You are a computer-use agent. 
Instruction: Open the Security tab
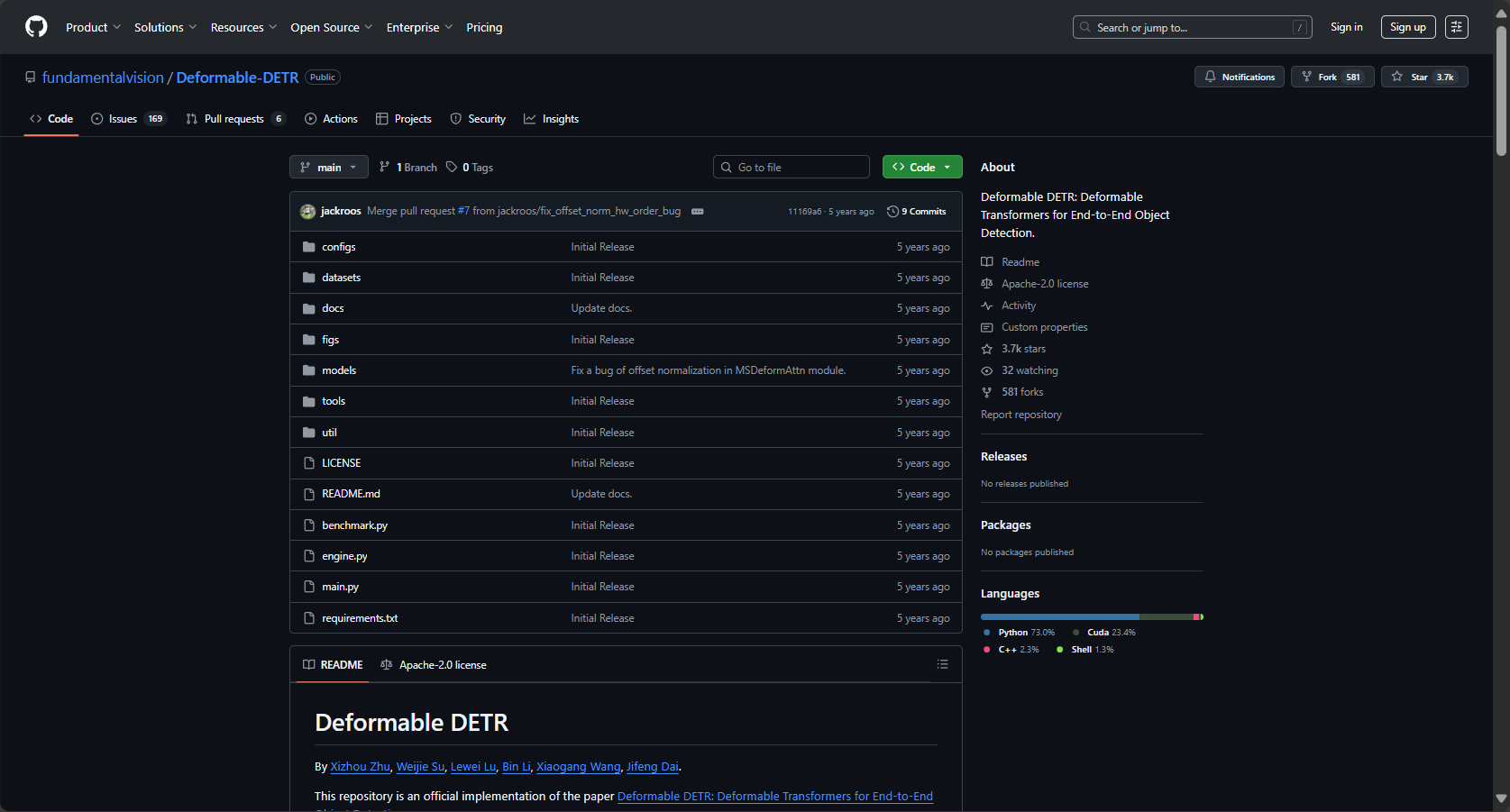pos(478,119)
